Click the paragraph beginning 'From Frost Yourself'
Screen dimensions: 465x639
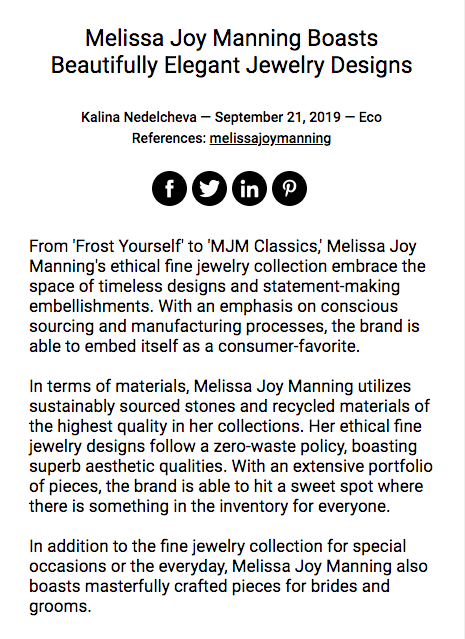click(227, 296)
